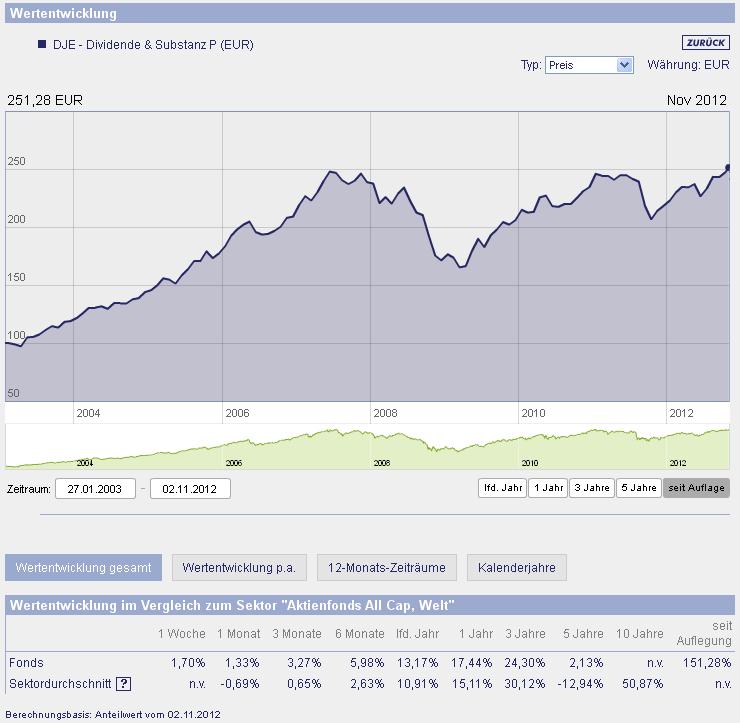Click the 2008 label on main chart axis
Screen dimensions: 740x723
(385, 413)
